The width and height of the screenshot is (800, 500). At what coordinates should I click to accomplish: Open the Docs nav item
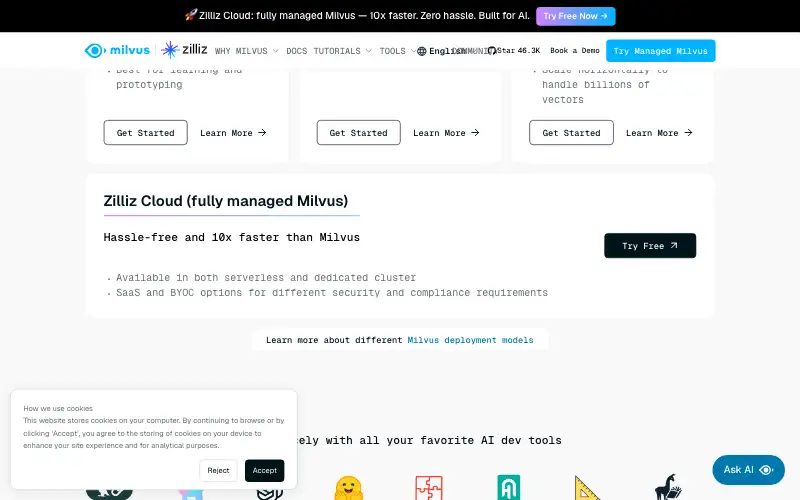pos(296,51)
